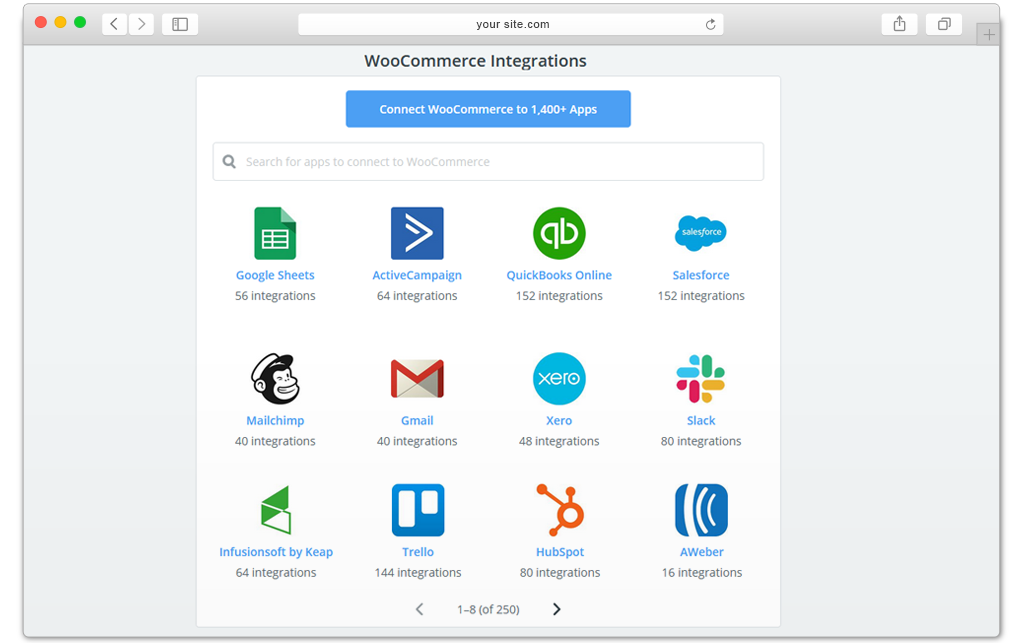Open the Salesforce link
The width and height of the screenshot is (1024, 643).
point(701,275)
